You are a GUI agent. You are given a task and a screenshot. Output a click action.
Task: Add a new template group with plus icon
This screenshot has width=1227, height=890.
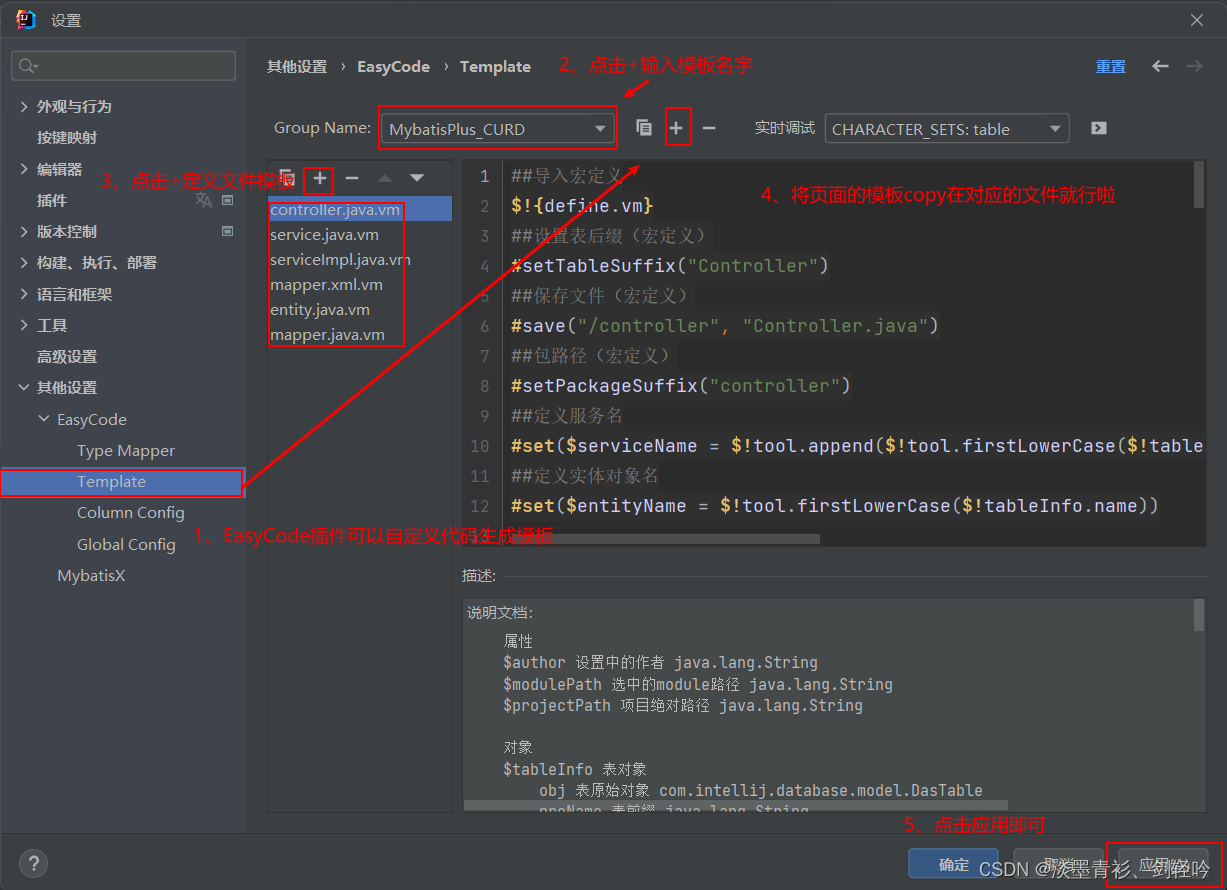[x=677, y=128]
